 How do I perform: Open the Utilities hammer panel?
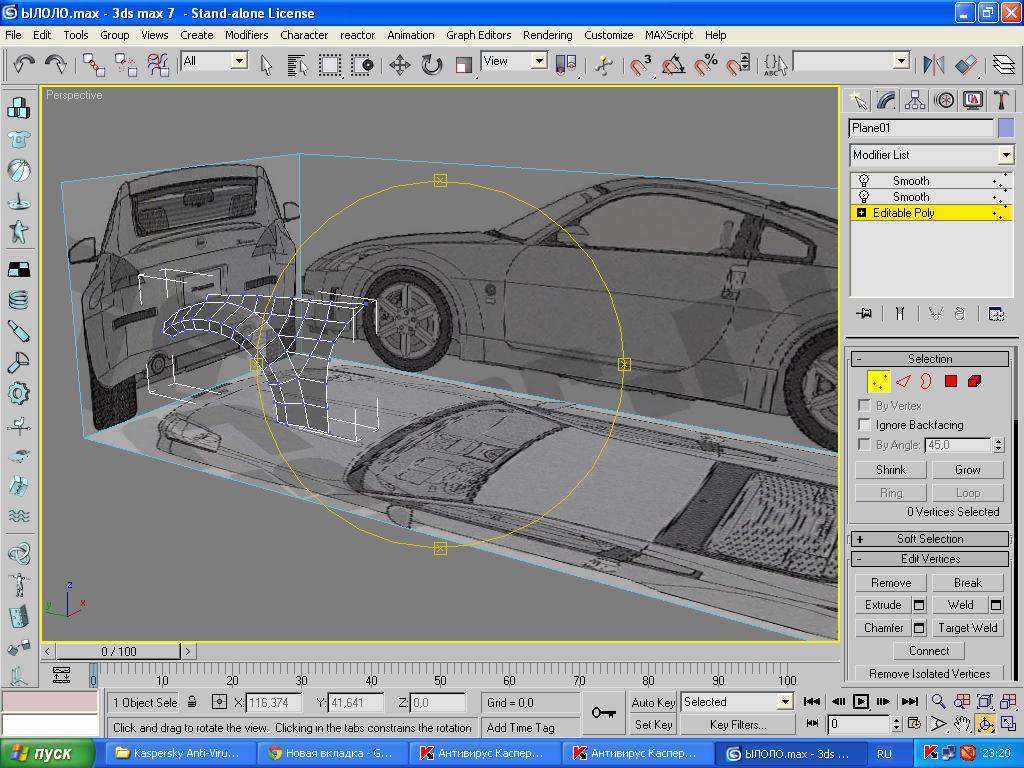(x=1001, y=100)
